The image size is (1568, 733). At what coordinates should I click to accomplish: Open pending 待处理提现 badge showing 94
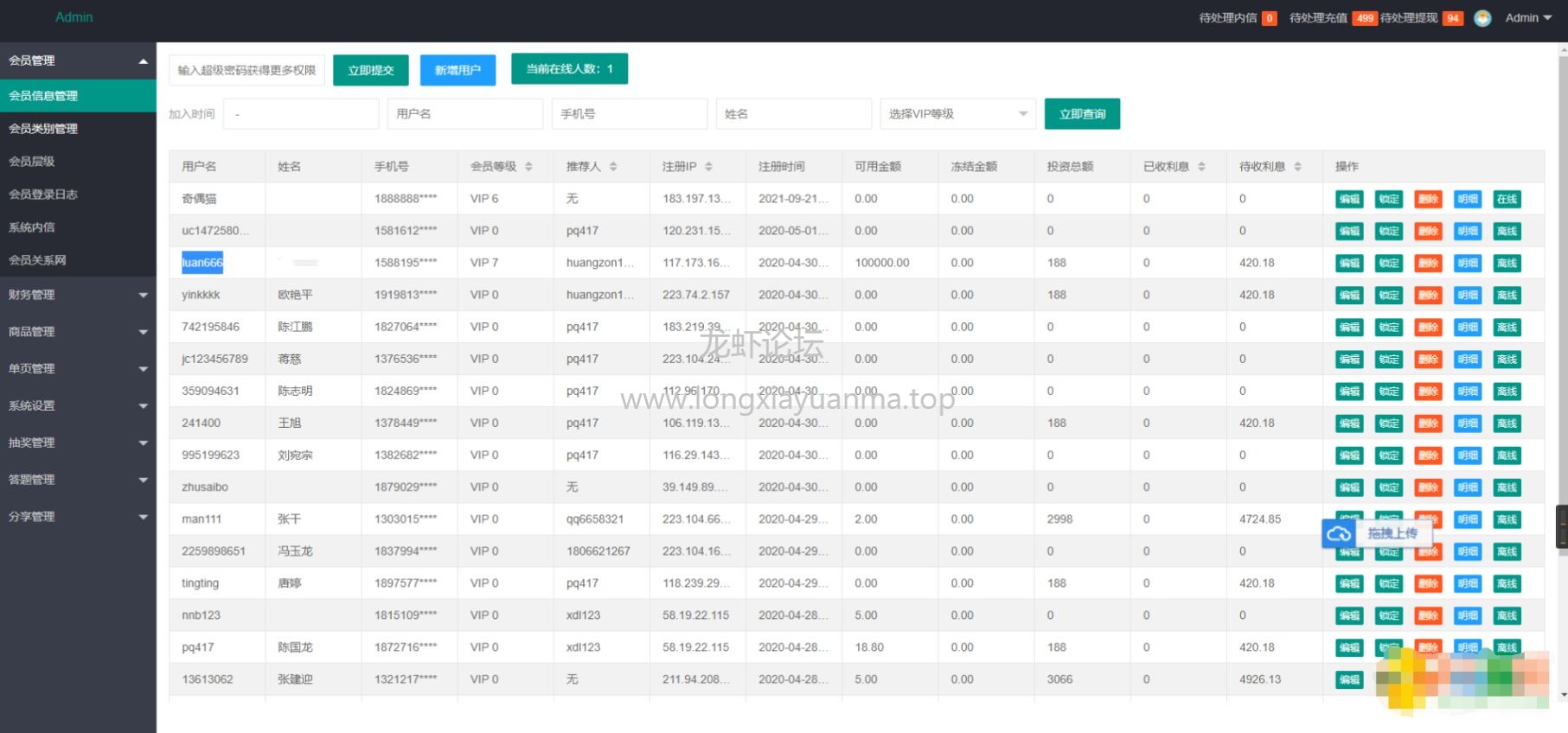(x=1452, y=18)
